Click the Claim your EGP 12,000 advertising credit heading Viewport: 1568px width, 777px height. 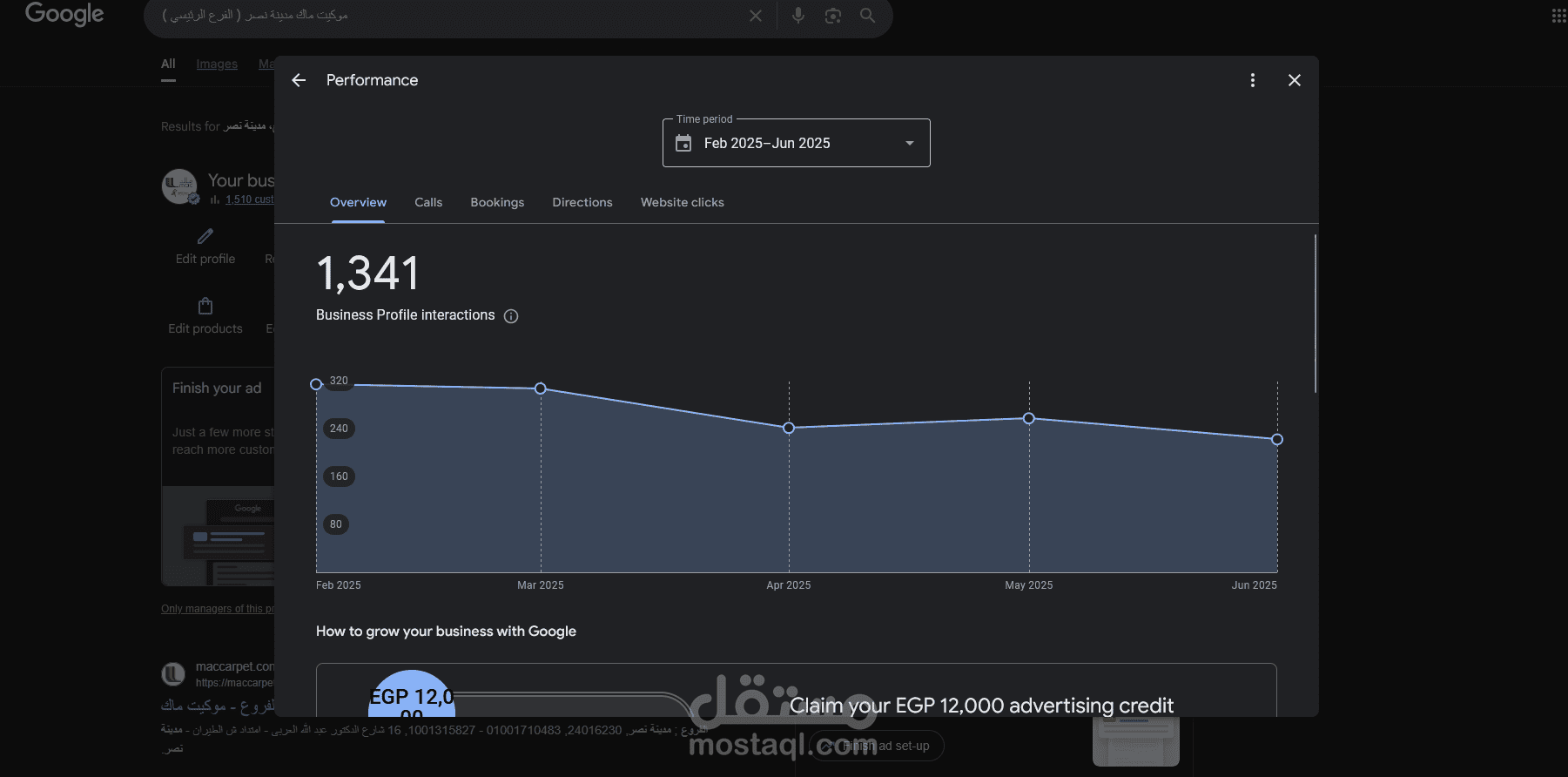[x=981, y=706]
